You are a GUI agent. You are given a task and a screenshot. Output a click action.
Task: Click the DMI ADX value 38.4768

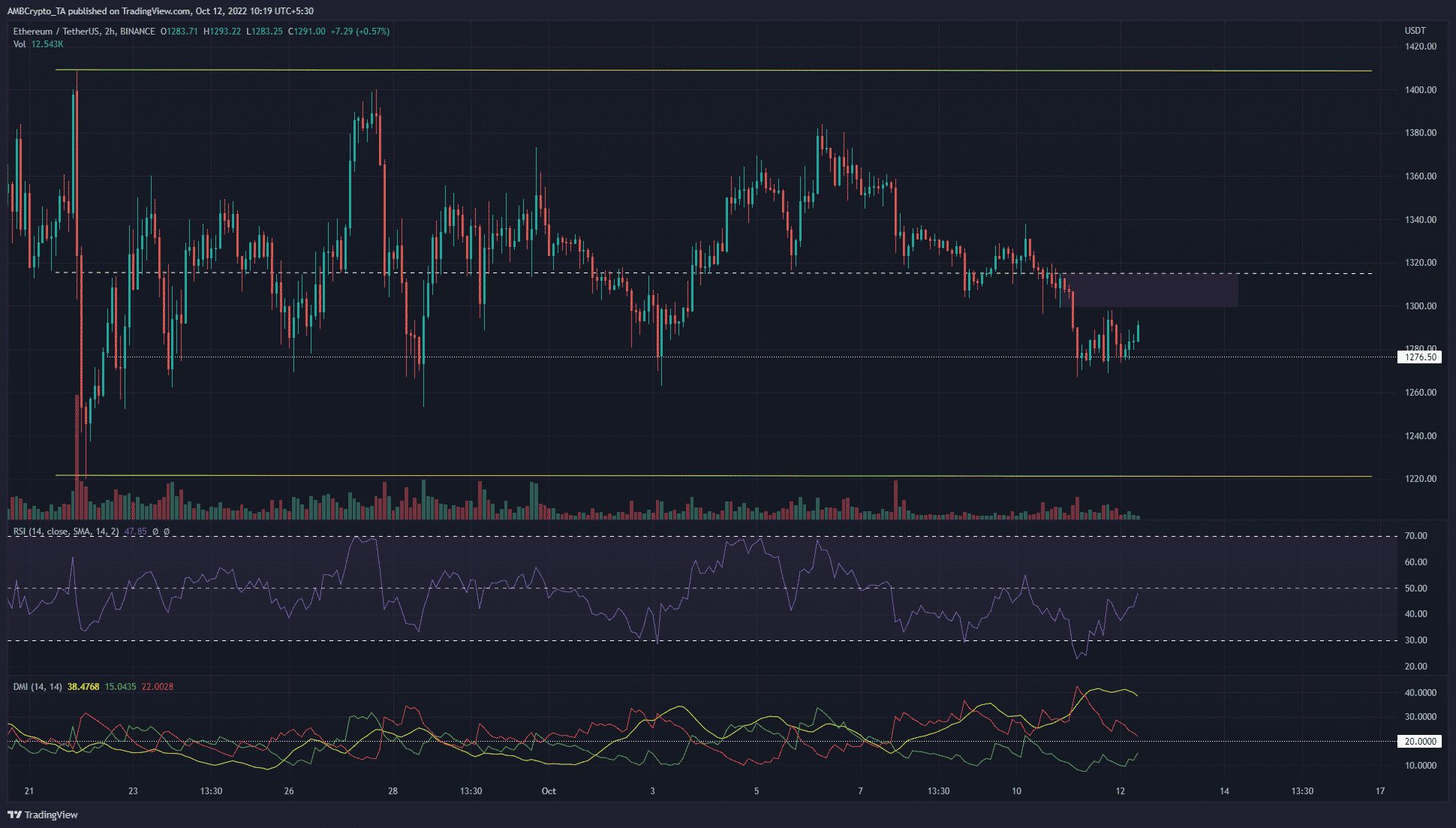pos(83,687)
